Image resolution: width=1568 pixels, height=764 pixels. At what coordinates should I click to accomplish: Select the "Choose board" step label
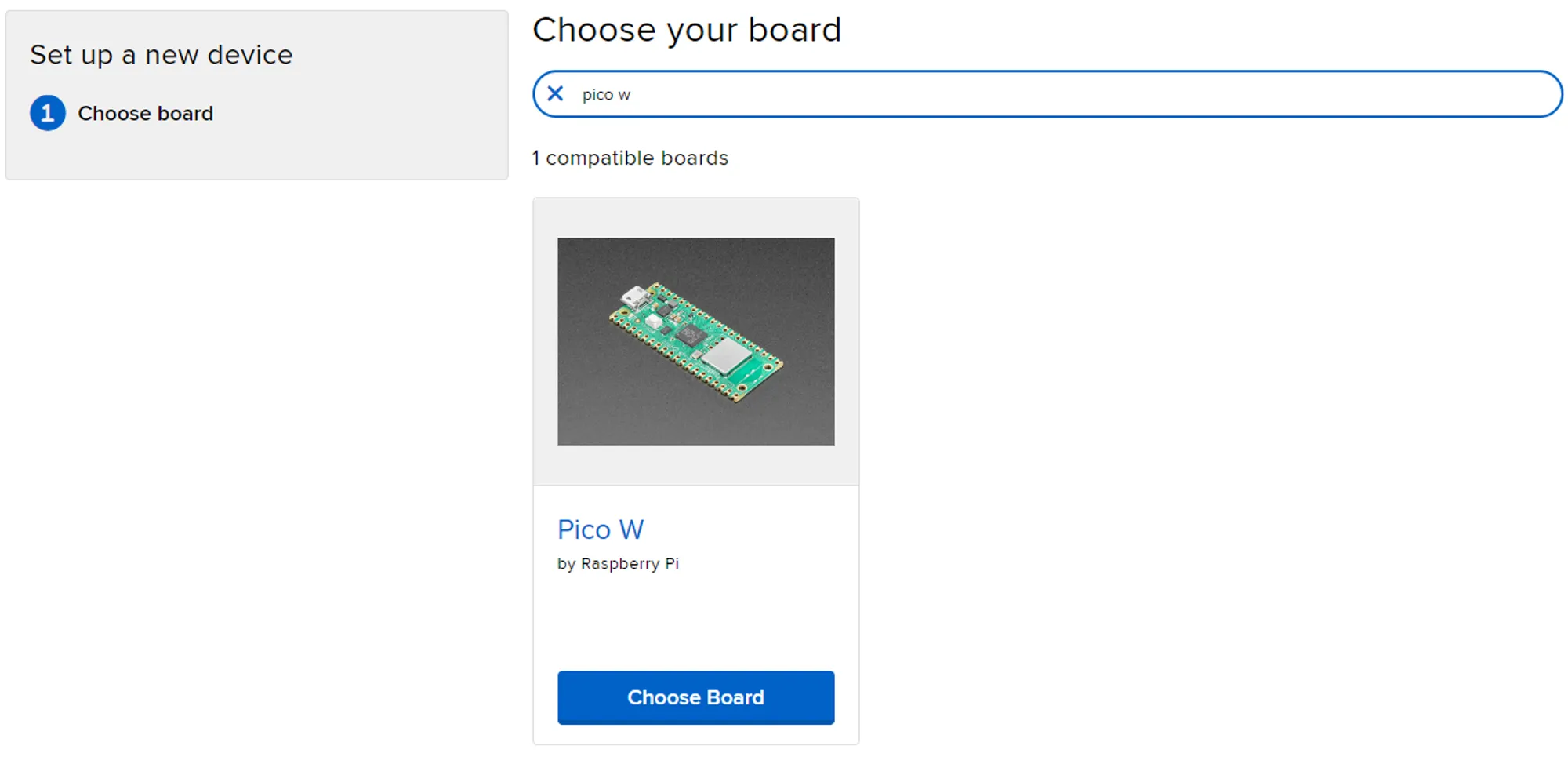click(145, 114)
